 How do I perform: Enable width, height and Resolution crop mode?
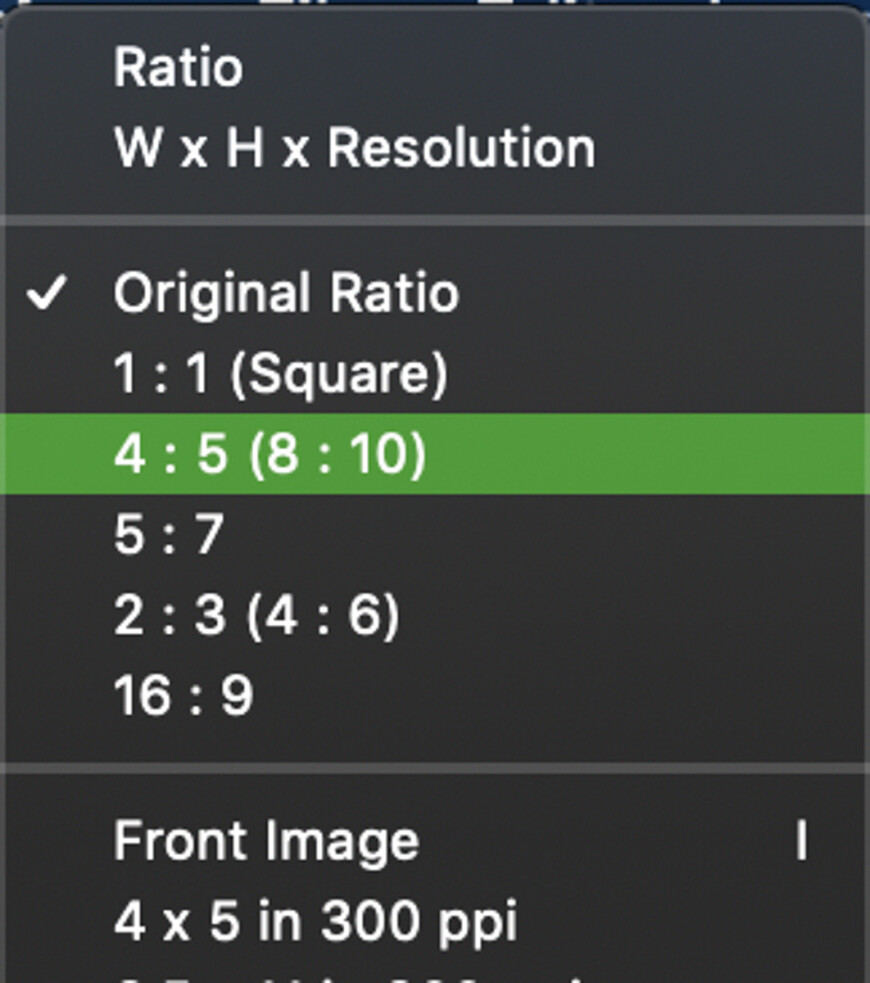coord(354,148)
